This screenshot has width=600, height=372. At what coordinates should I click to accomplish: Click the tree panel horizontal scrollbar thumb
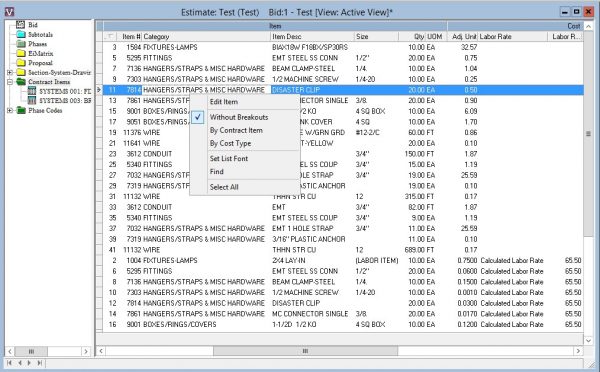[31, 351]
